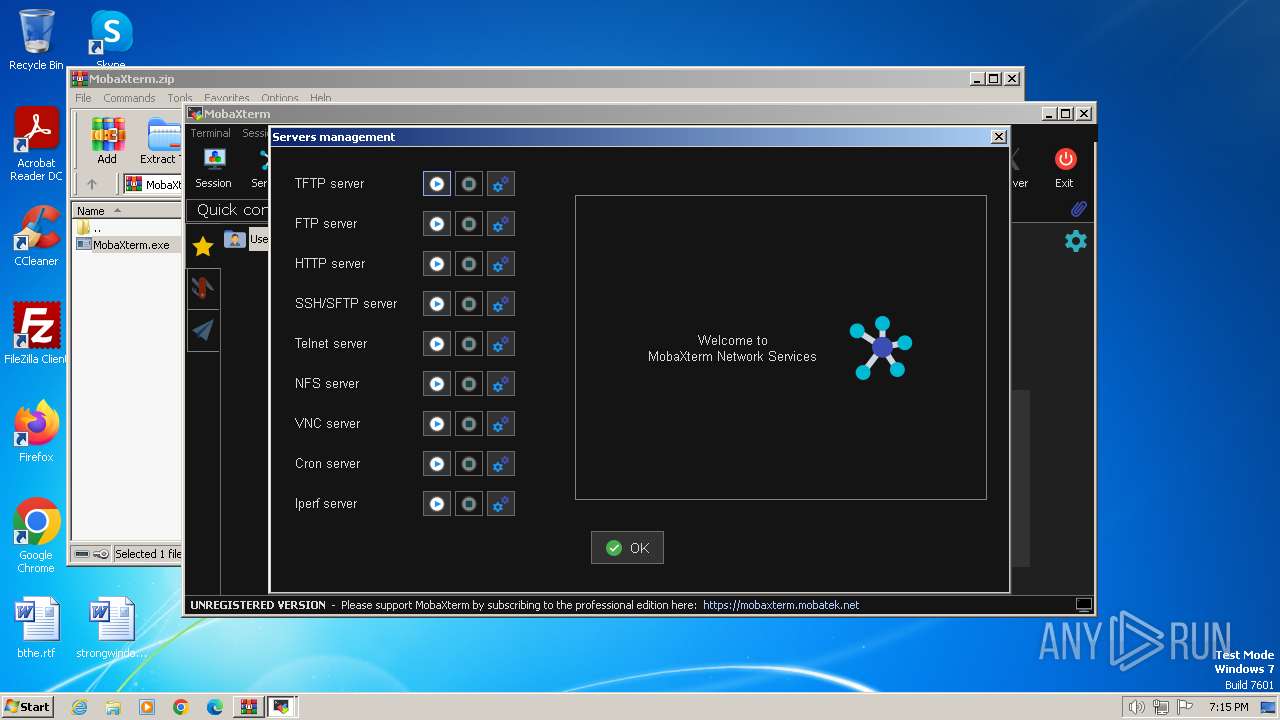Open SSH/SFTP server settings
Screen dimensions: 1280x720
coord(501,304)
